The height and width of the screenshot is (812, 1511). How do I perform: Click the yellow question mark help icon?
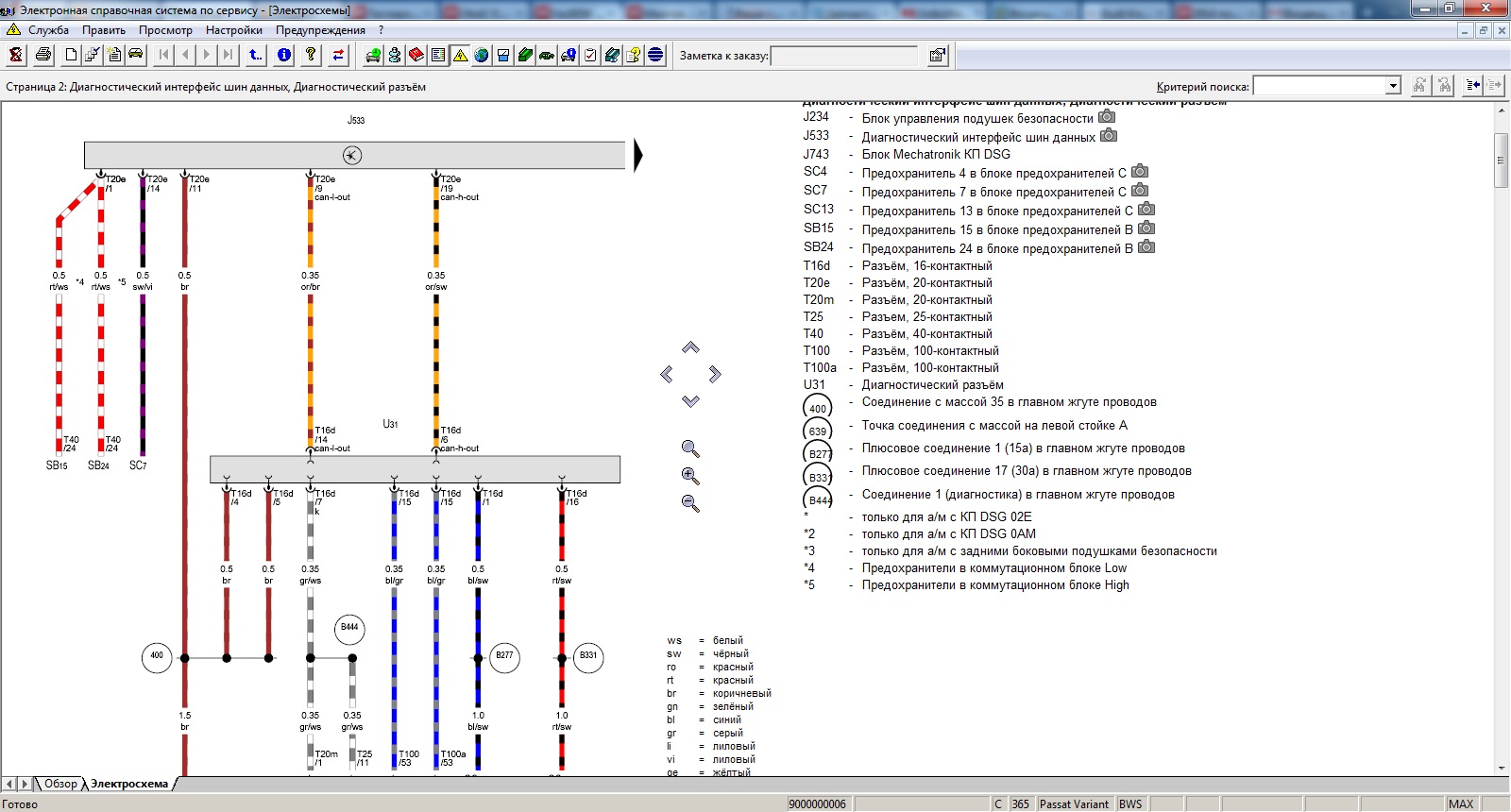[311, 55]
